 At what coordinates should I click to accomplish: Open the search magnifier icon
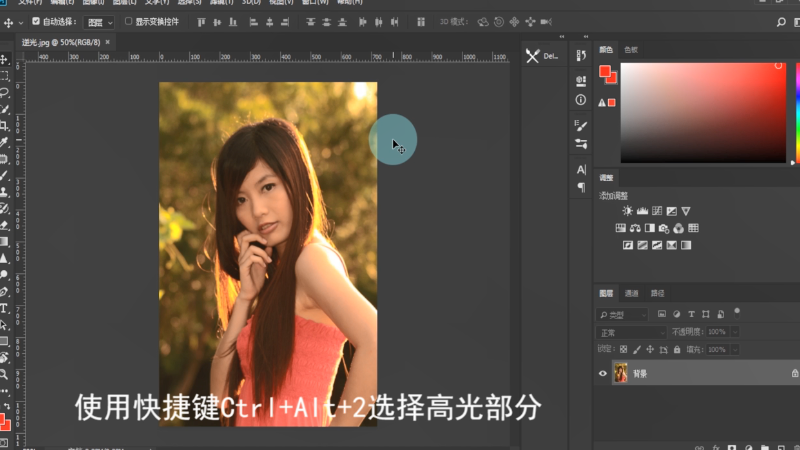click(781, 22)
